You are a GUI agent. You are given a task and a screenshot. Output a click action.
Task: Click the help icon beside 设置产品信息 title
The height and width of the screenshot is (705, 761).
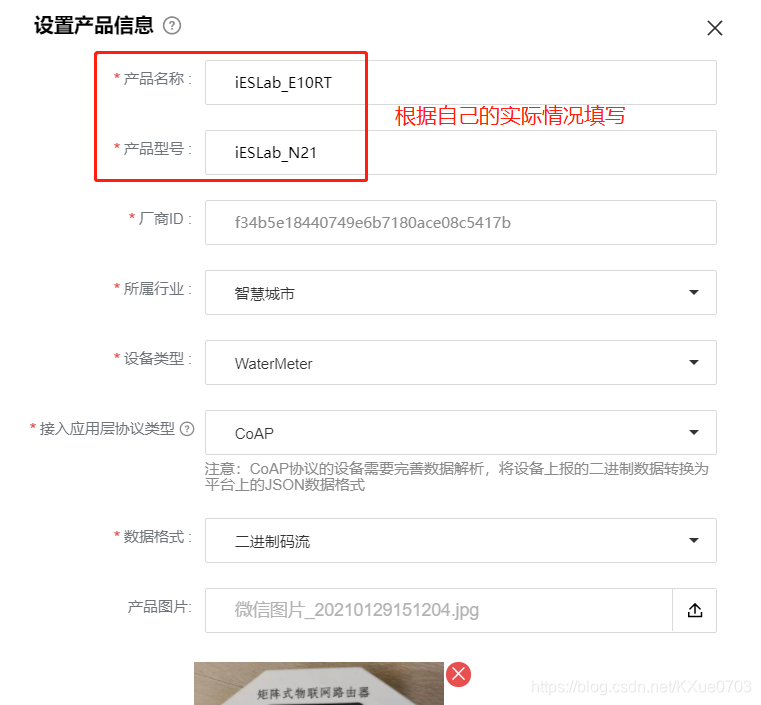coord(172,25)
